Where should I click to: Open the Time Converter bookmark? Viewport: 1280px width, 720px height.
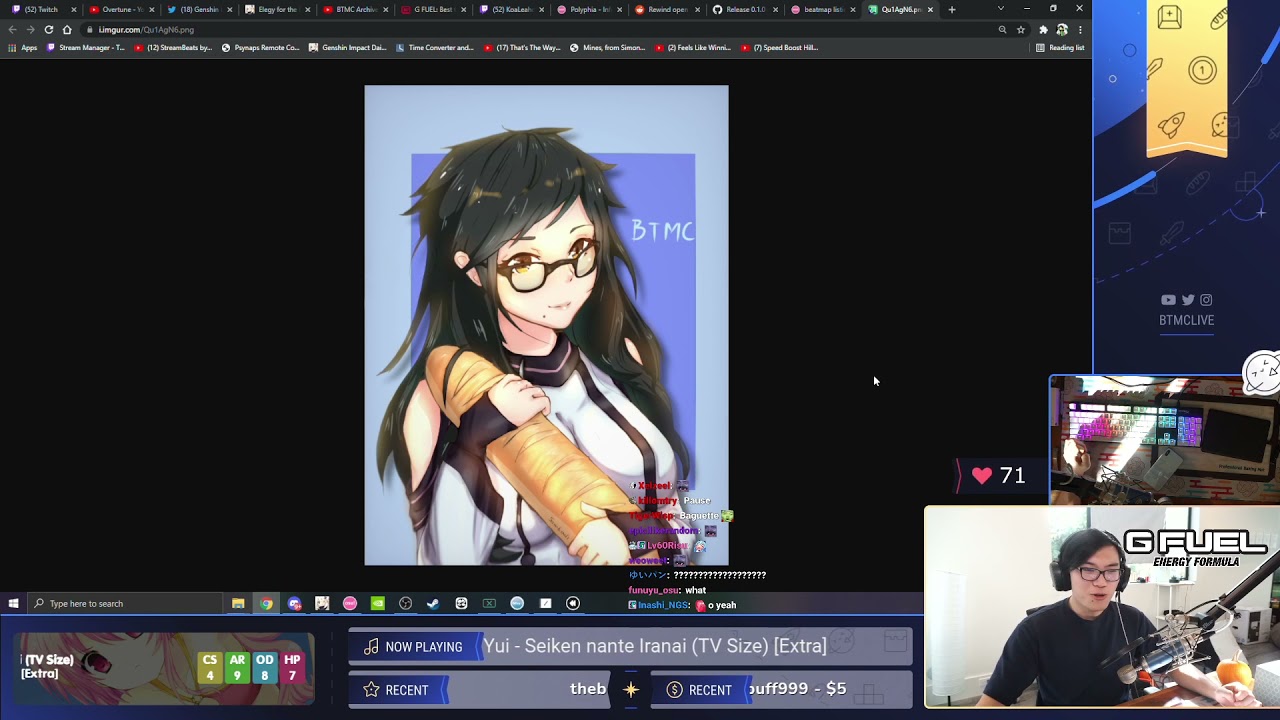(435, 48)
